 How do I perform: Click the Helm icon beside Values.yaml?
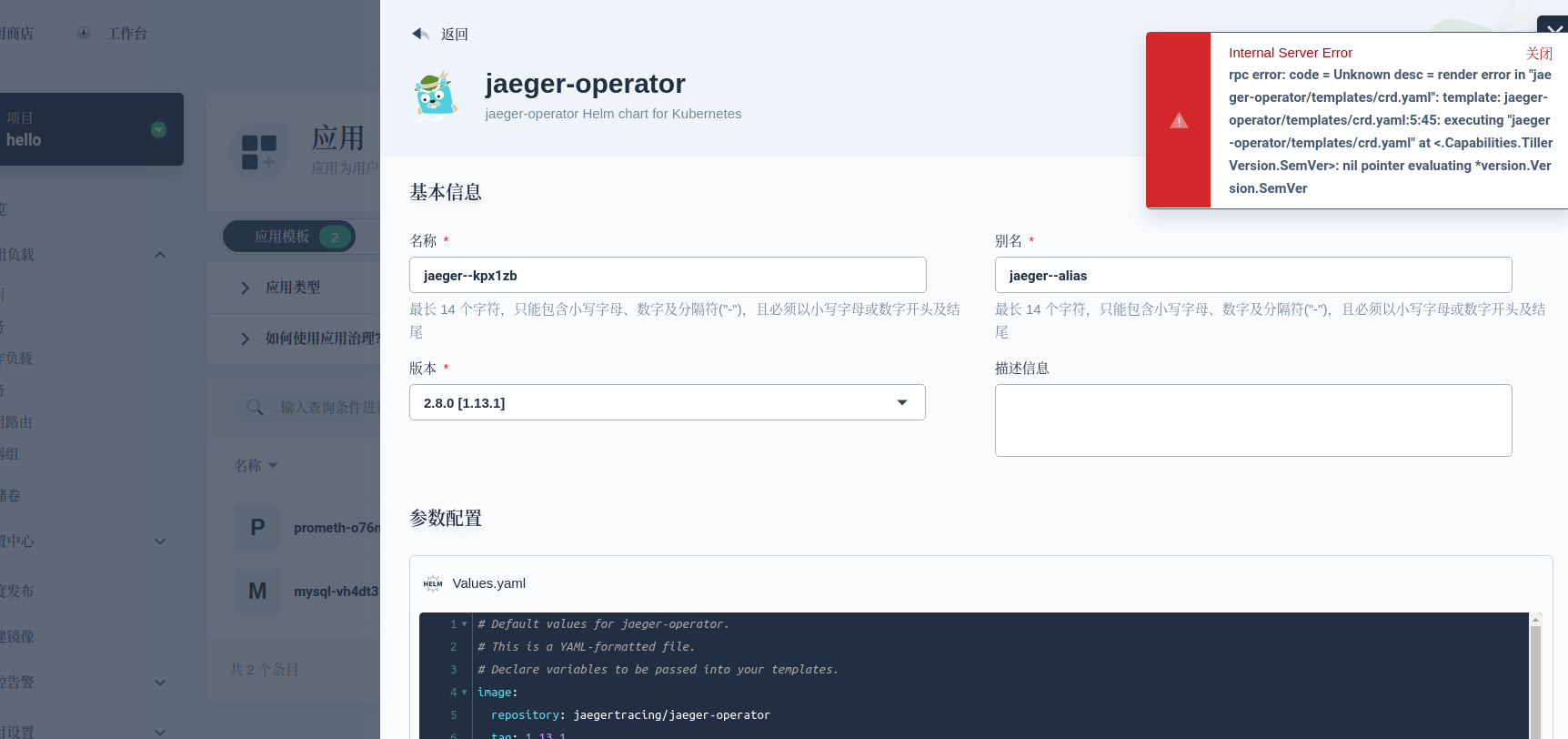[433, 583]
